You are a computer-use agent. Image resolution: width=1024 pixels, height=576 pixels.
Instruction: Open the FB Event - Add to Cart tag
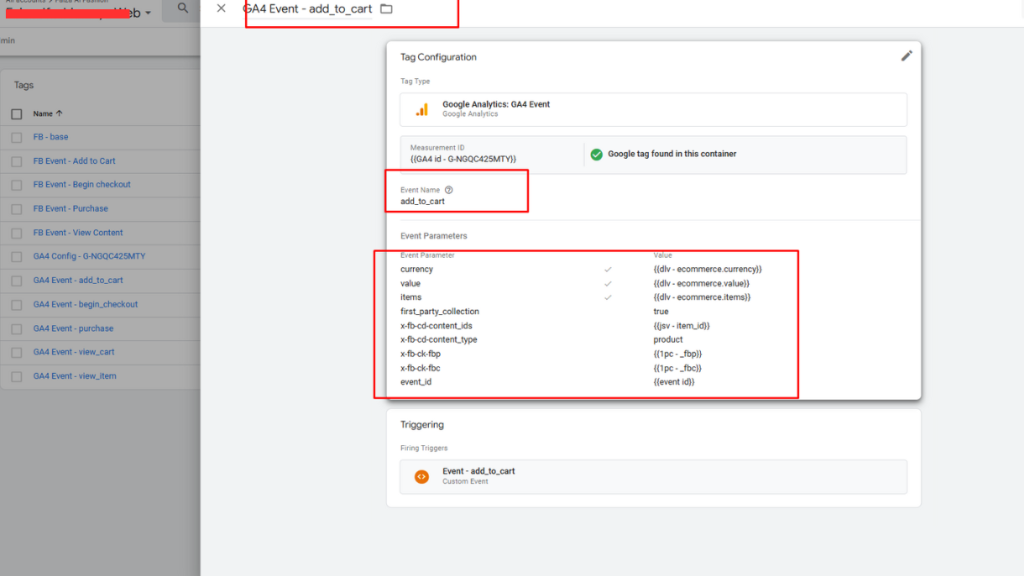(74, 161)
